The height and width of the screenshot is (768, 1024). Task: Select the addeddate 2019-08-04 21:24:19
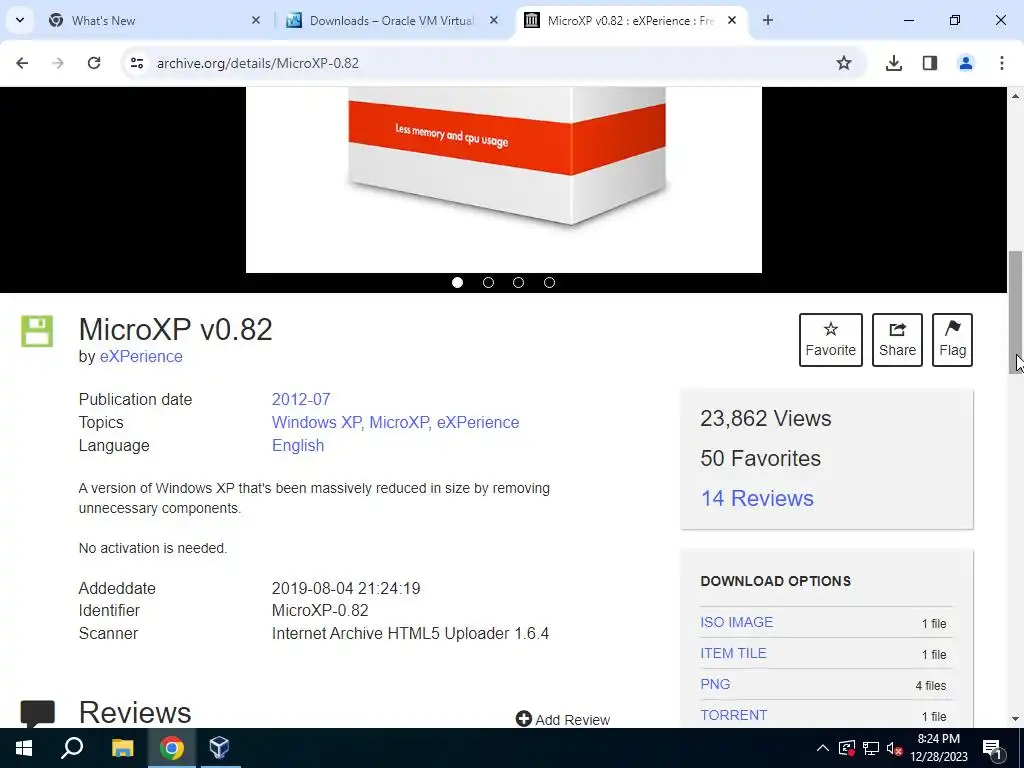click(346, 588)
